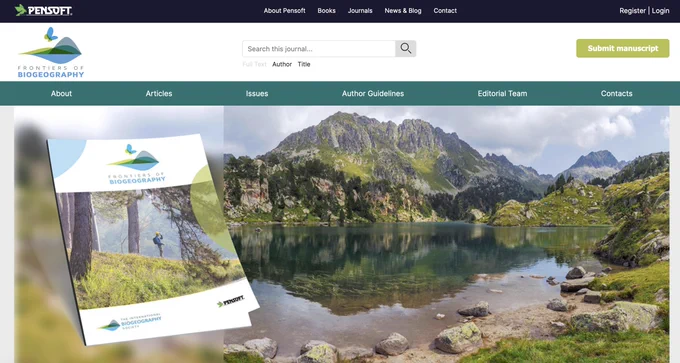
Task: Open the Articles tab
Action: pyautogui.click(x=159, y=93)
